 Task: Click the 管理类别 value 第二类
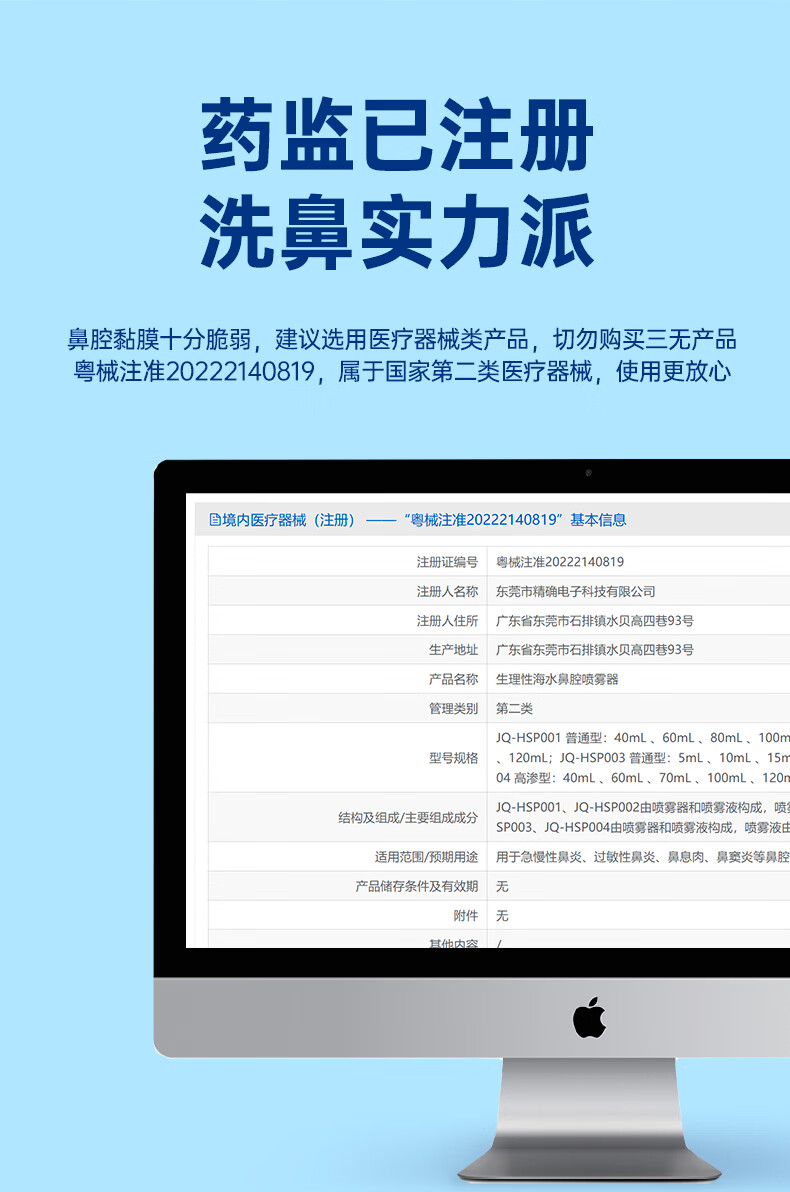[514, 708]
